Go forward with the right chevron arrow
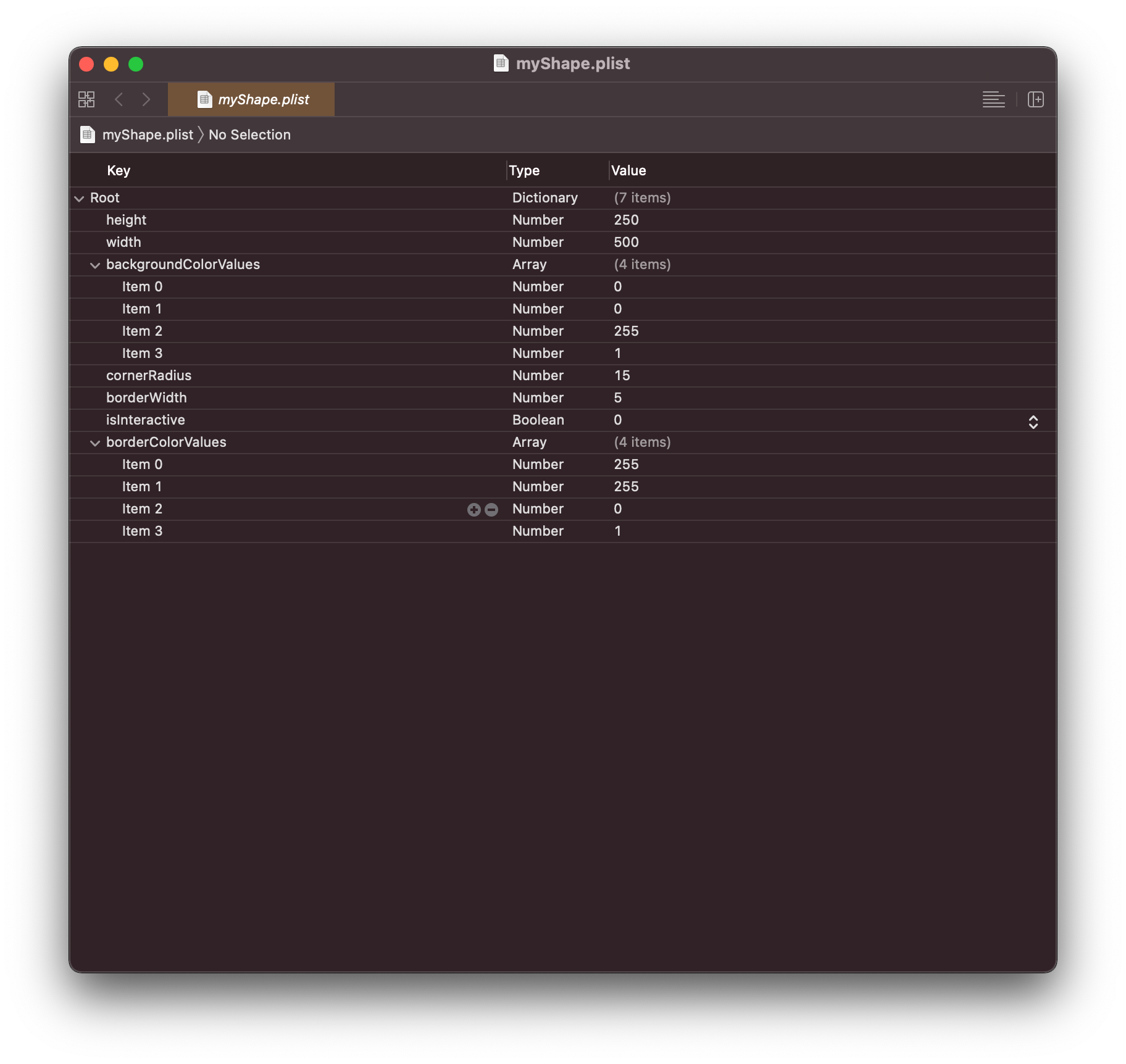This screenshot has width=1126, height=1064. coord(146,99)
